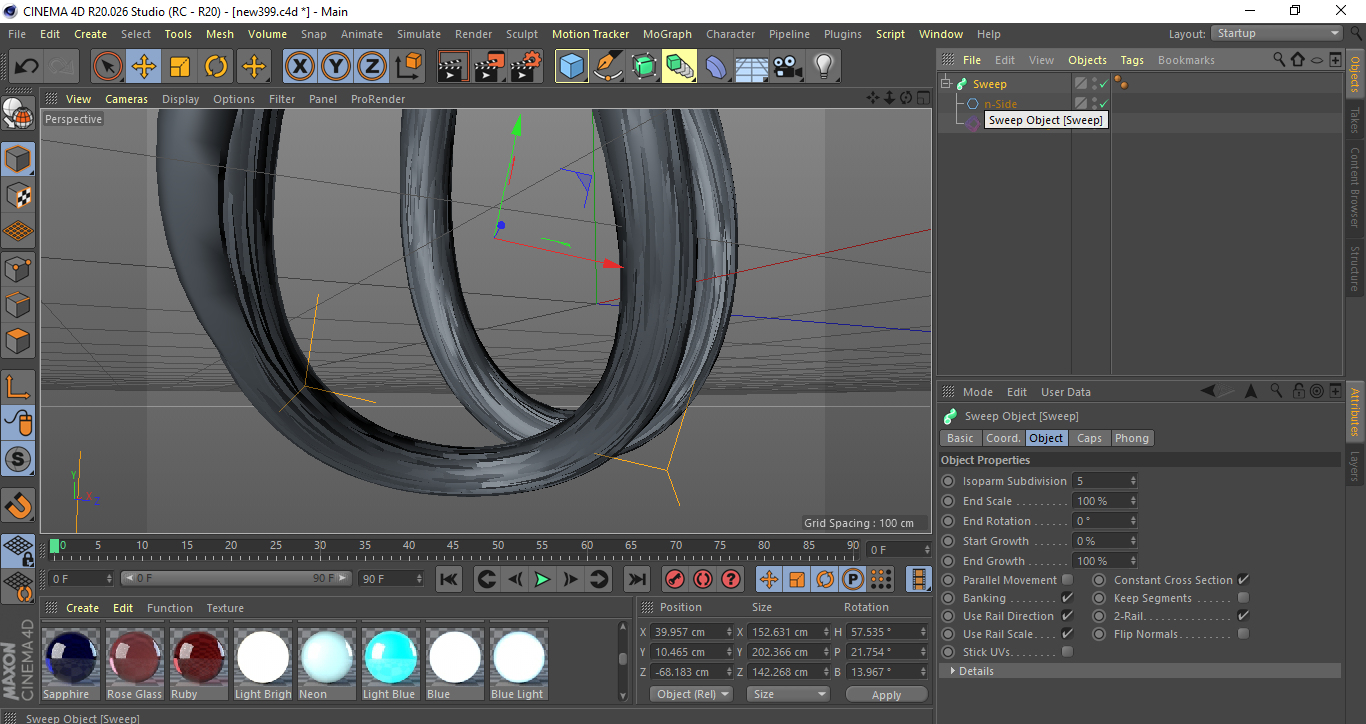Viewport: 1366px width, 724px height.
Task: Select the Neon material swatch
Action: point(326,658)
